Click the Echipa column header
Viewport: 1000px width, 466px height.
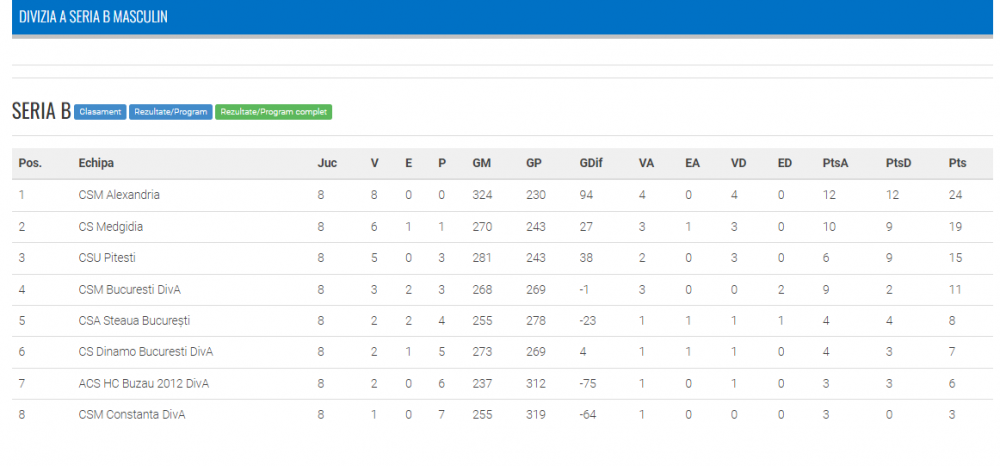coord(96,163)
